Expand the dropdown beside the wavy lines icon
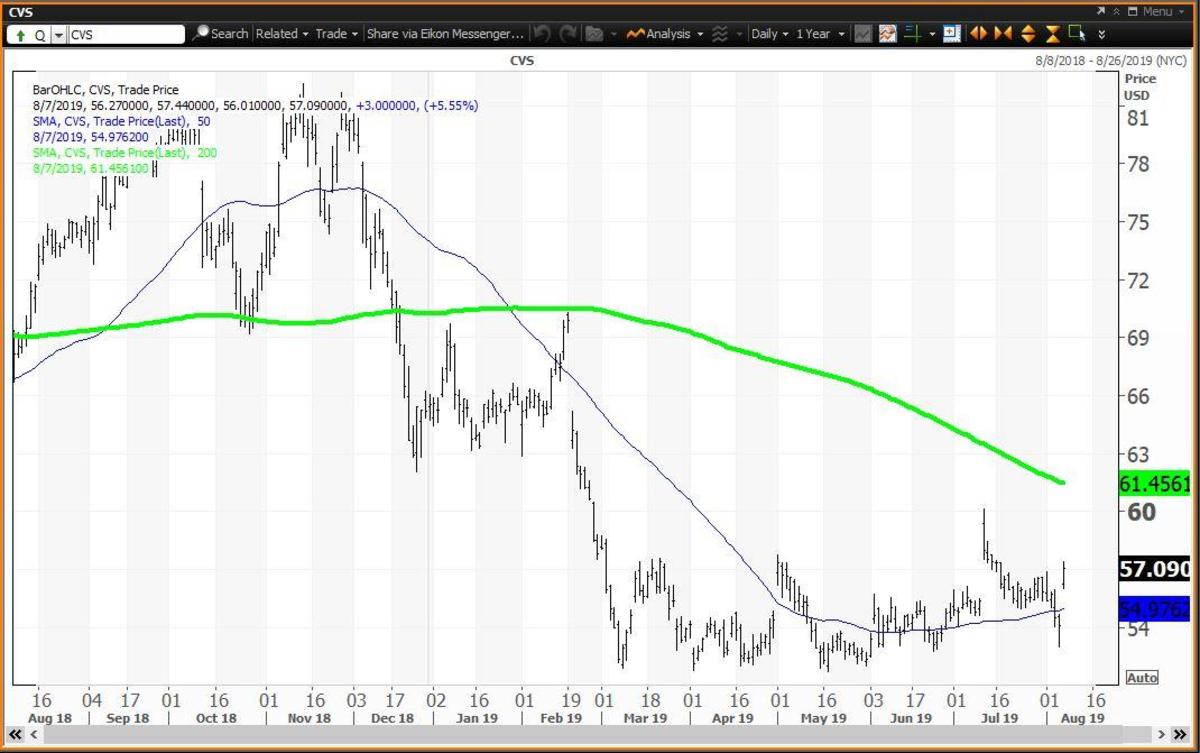Viewport: 1200px width, 753px height. coord(739,34)
